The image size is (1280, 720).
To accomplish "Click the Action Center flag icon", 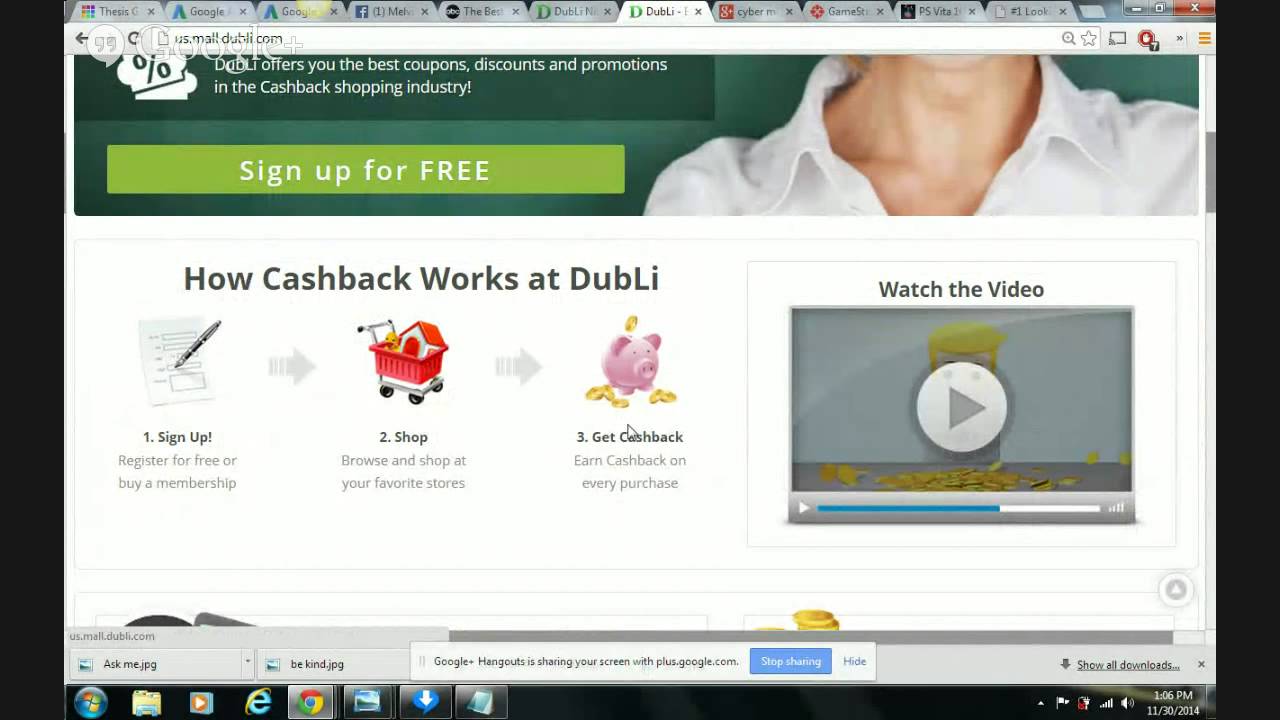I will point(1063,703).
